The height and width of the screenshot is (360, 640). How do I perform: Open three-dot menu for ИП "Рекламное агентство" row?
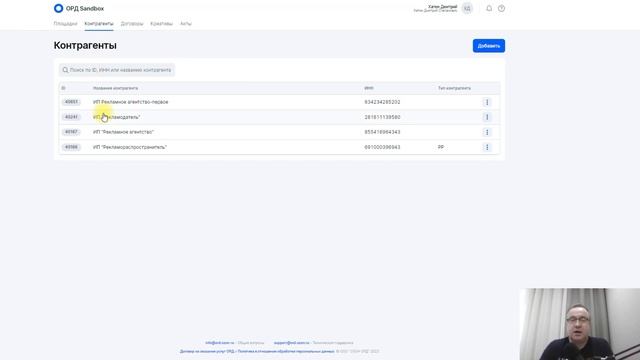[487, 132]
